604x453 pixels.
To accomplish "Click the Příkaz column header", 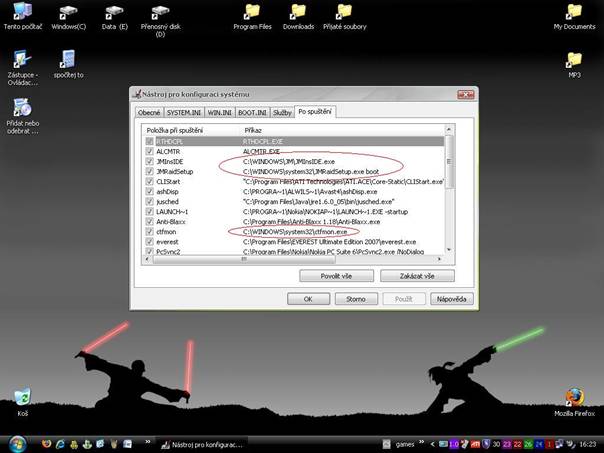I will pyautogui.click(x=342, y=130).
